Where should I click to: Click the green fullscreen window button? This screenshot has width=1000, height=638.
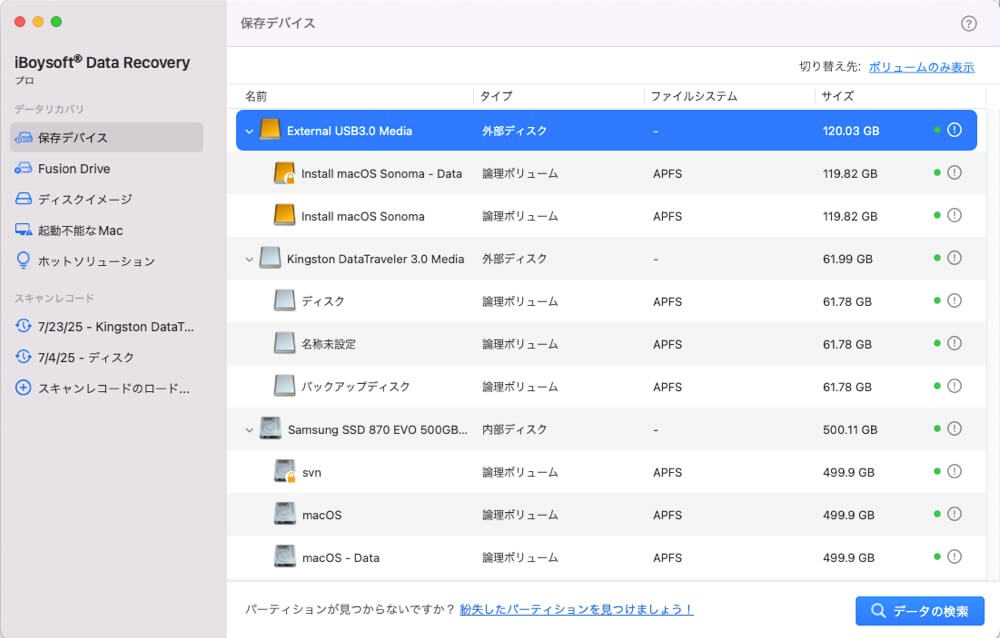(56, 22)
